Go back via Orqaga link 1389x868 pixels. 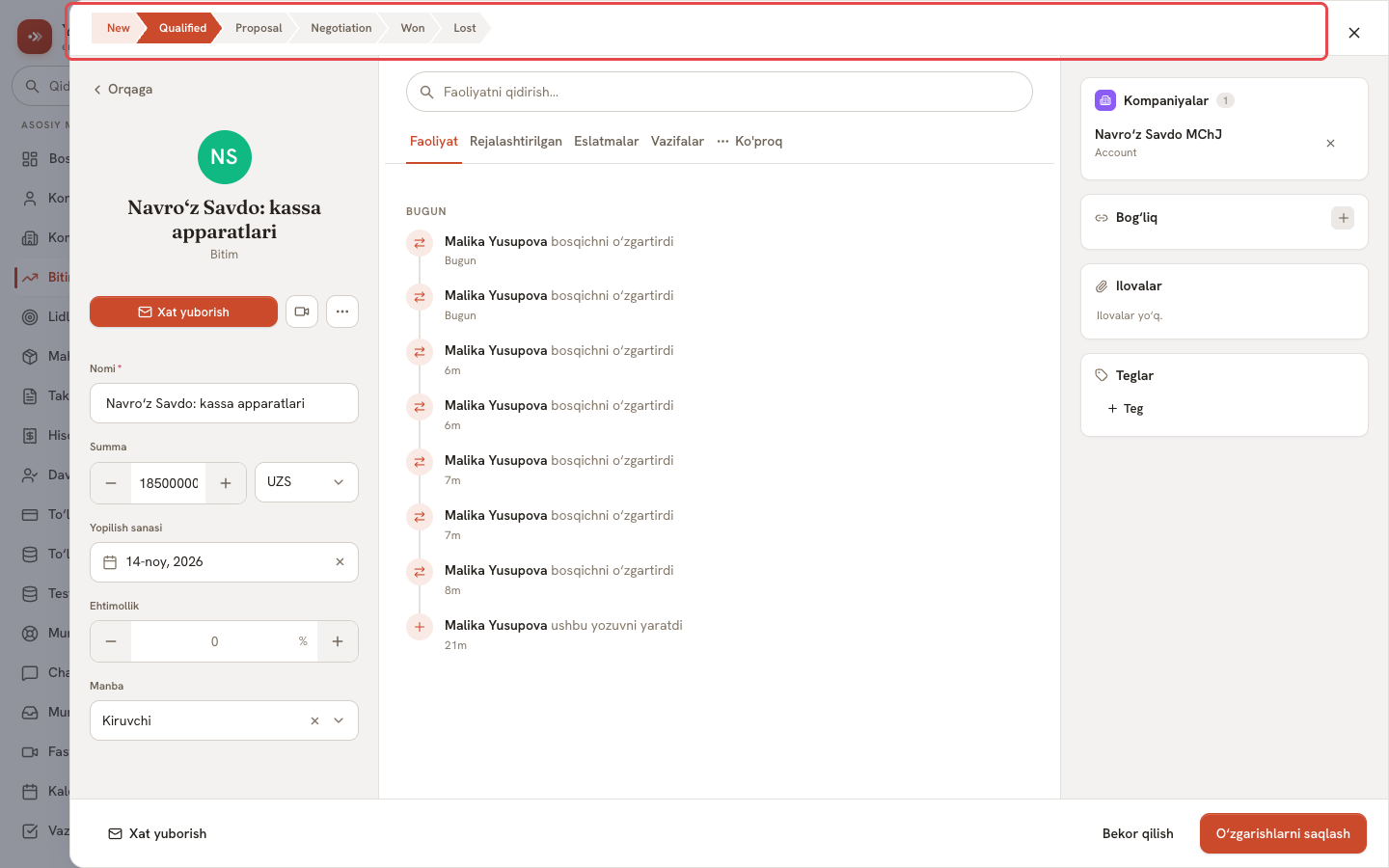tap(123, 90)
